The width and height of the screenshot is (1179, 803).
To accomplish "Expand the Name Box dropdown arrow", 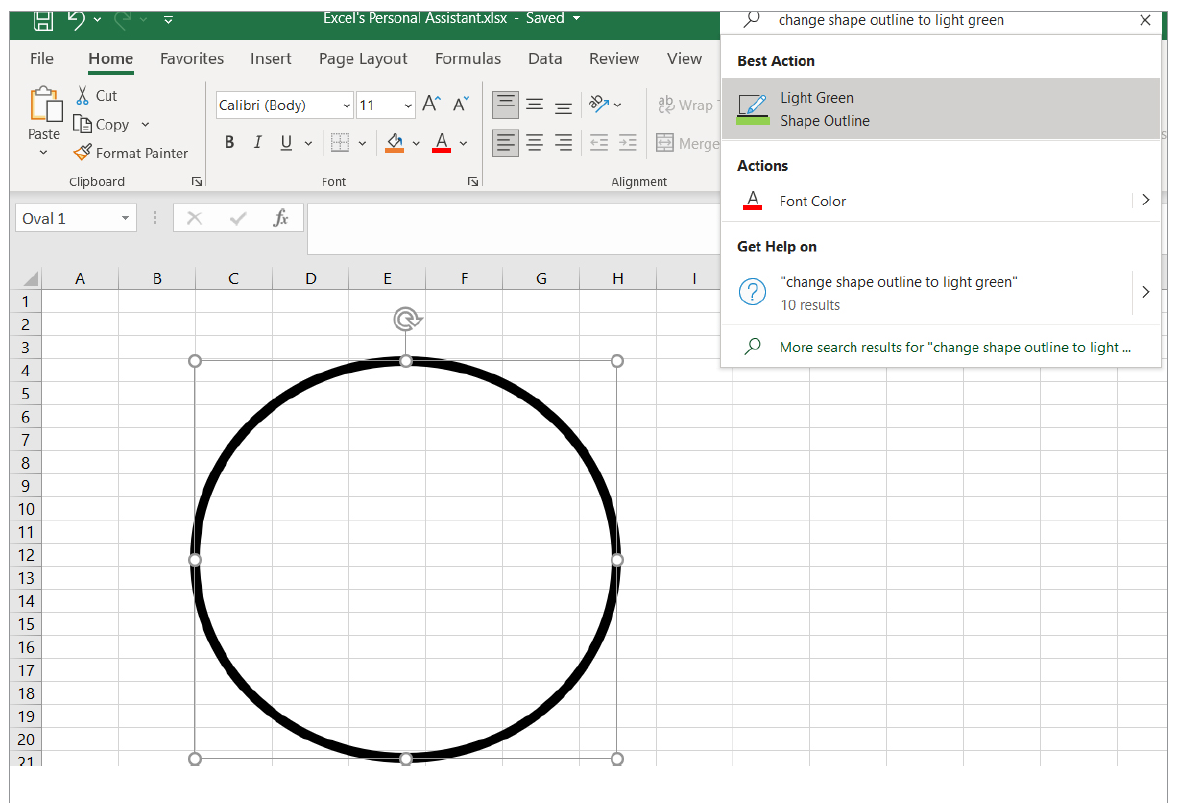I will [125, 218].
